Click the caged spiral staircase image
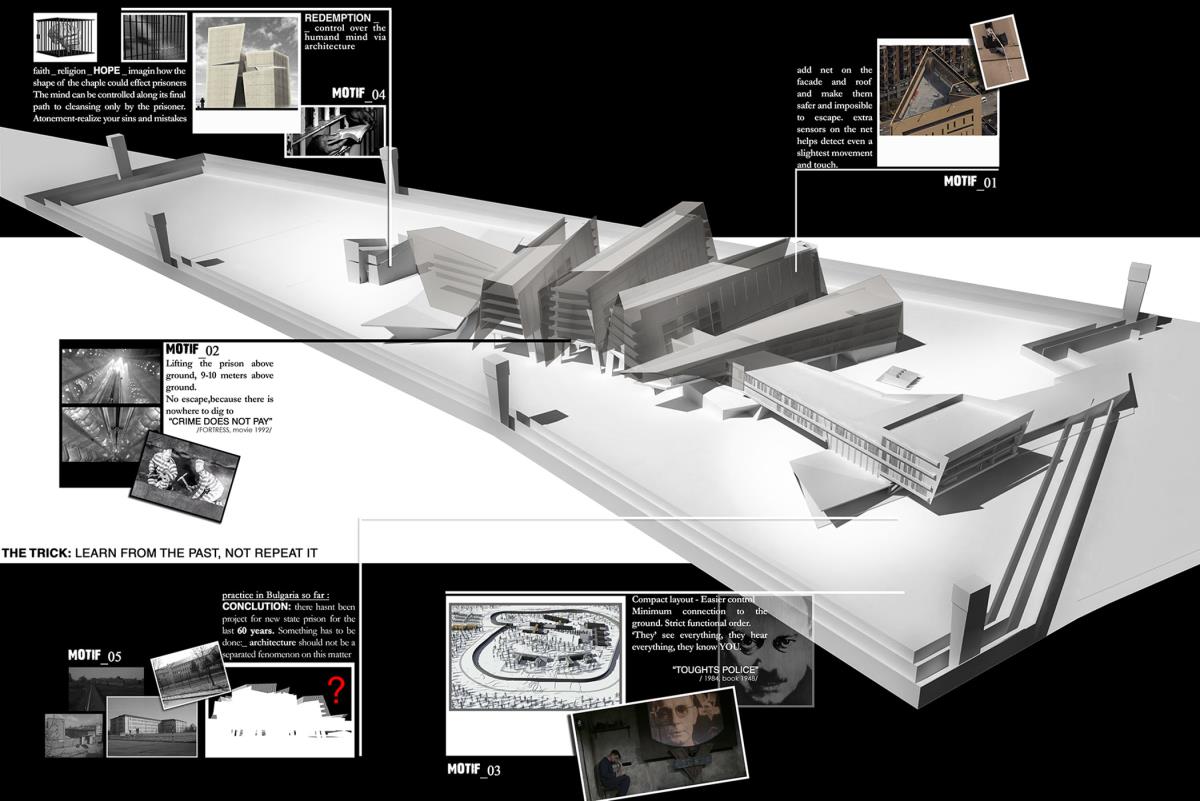The width and height of the screenshot is (1200, 801). coord(64,38)
